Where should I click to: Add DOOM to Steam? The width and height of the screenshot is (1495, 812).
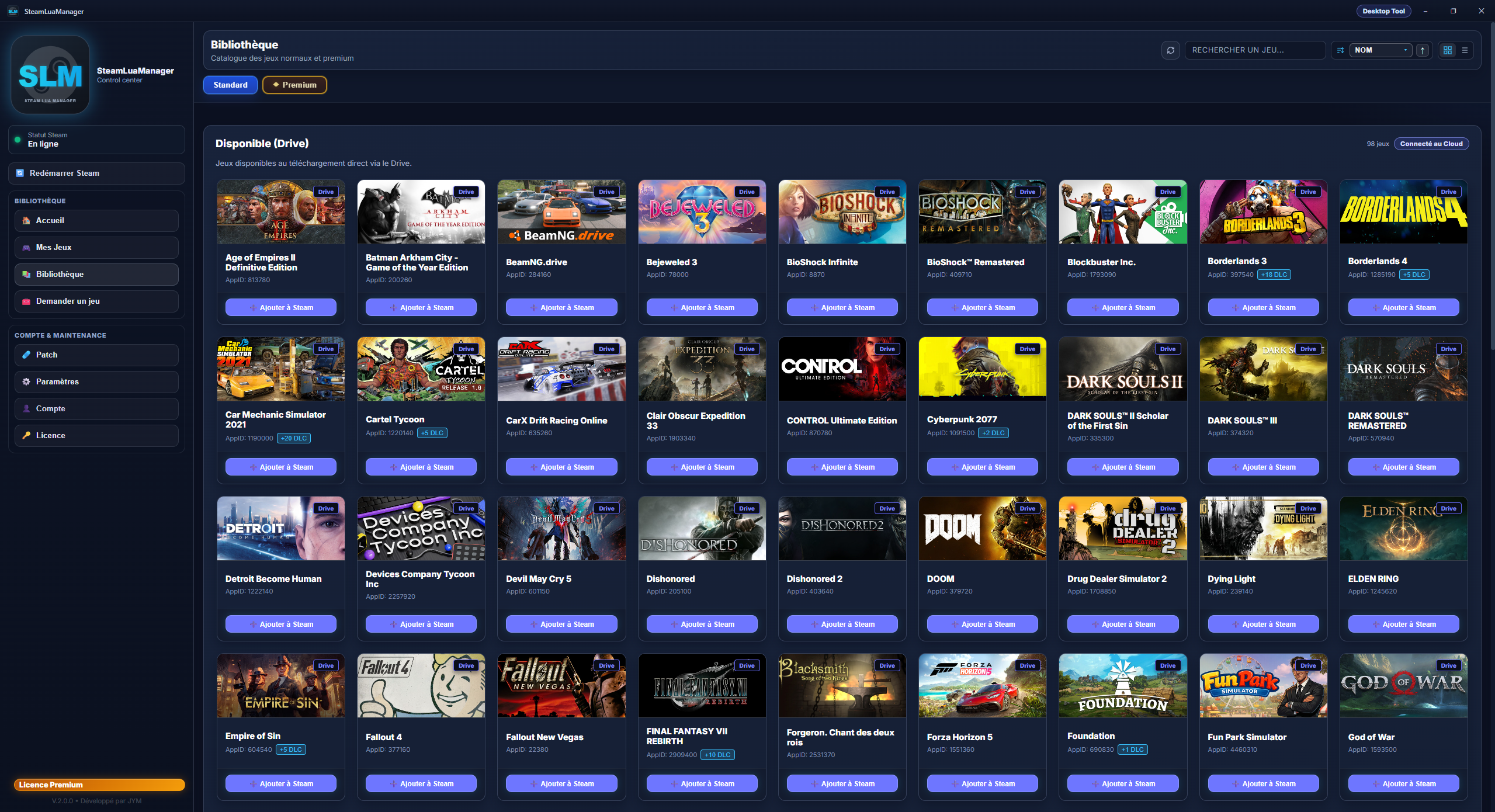point(983,624)
